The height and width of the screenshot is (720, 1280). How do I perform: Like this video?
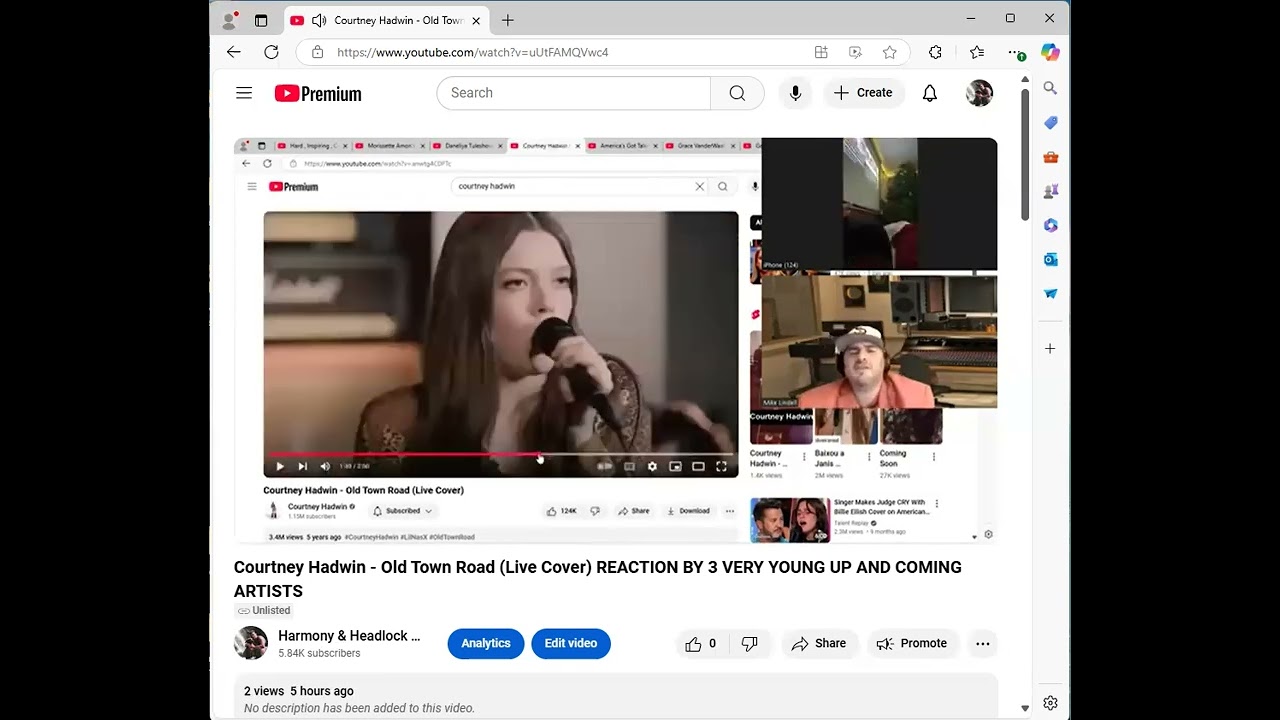coord(701,644)
